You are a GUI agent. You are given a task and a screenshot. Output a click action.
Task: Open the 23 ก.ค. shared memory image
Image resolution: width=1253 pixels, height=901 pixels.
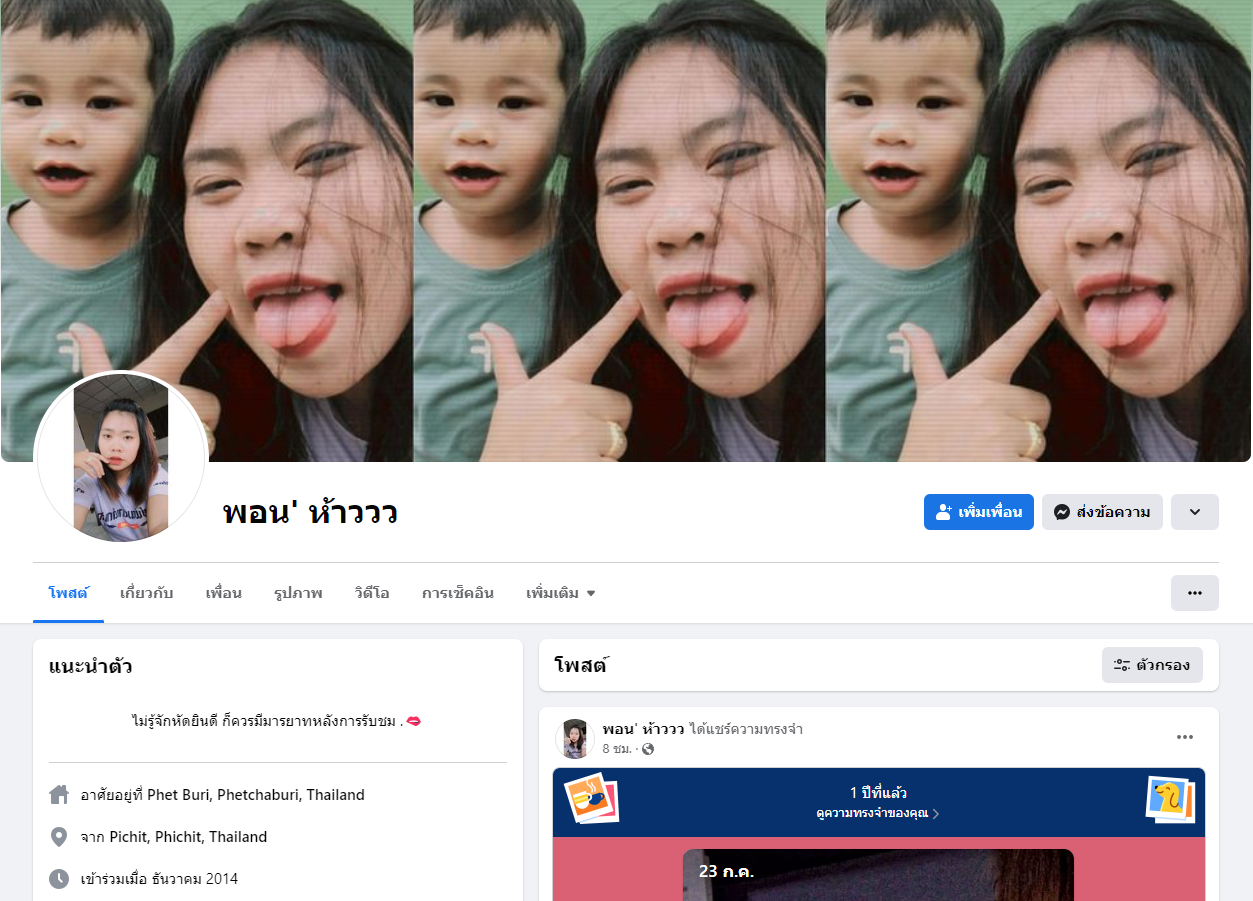pos(878,875)
